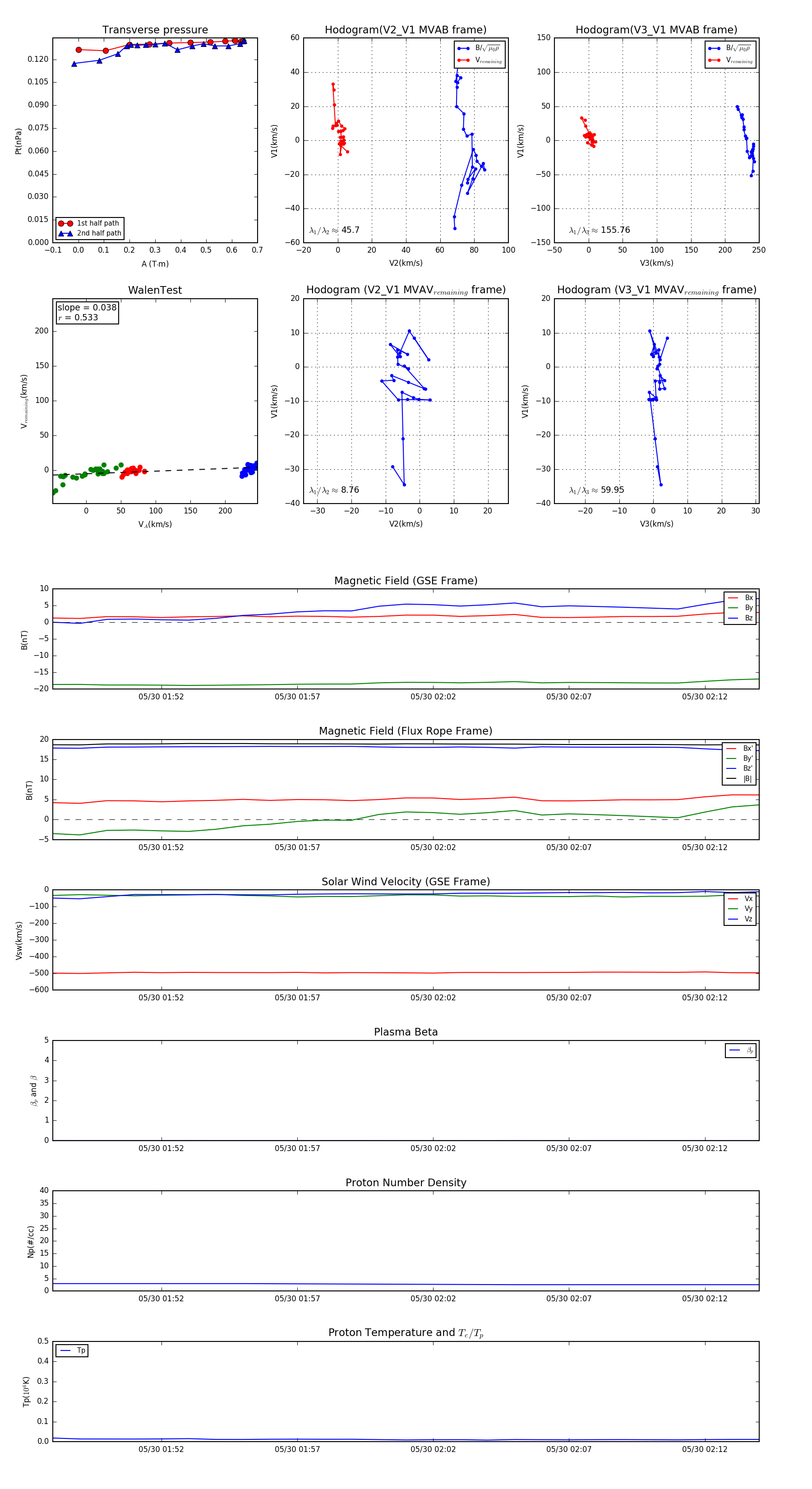Screen dimensions: 812x1489
Task: Click the 'Plasma Beta' panel title
Action: (406, 1032)
